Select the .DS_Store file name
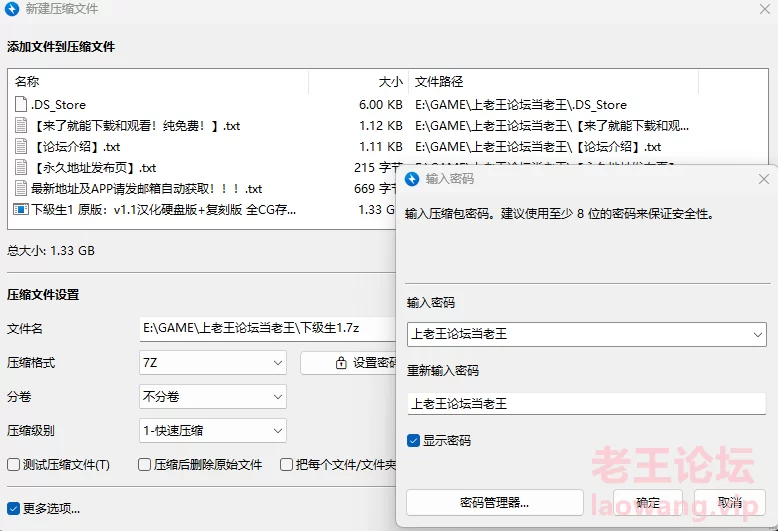The image size is (778, 531). (x=59, y=105)
